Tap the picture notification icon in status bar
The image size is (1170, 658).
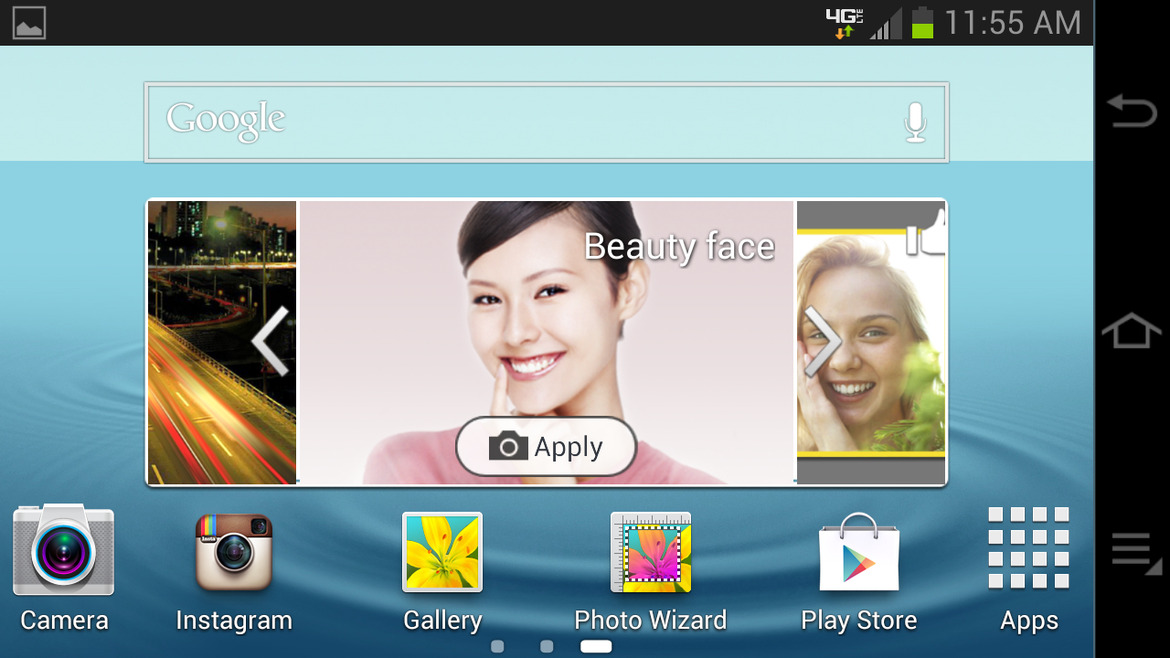click(29, 23)
